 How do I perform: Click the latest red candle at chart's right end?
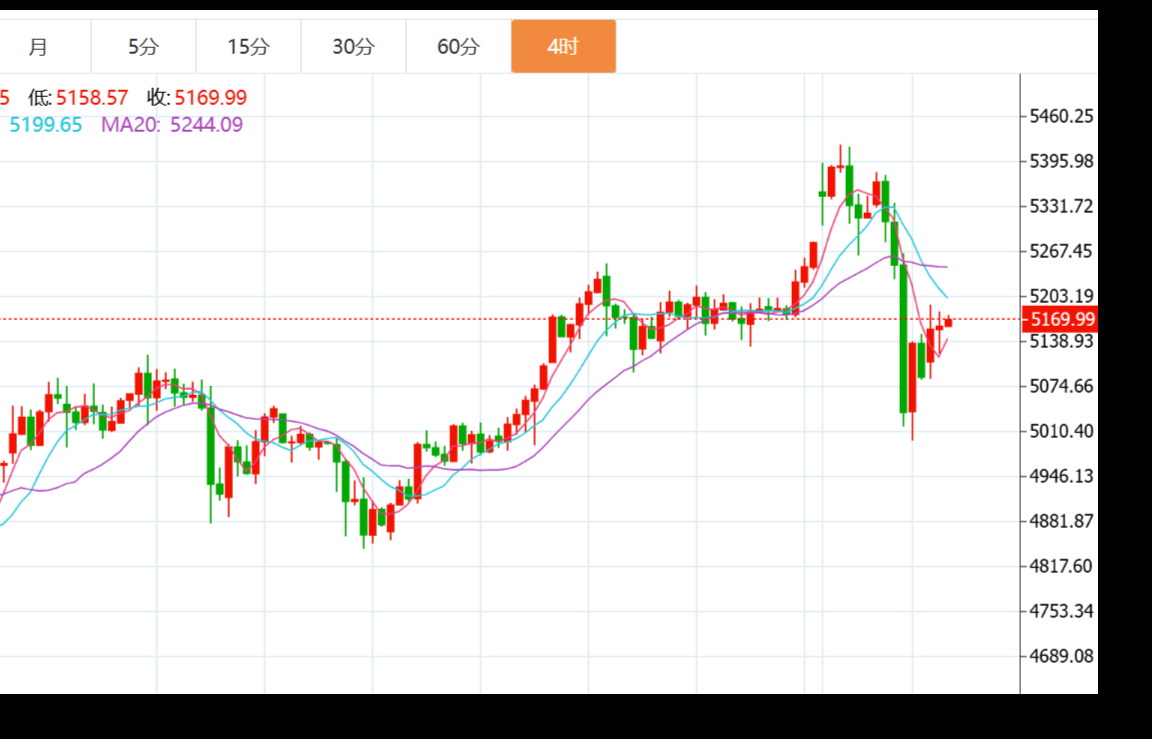click(948, 322)
